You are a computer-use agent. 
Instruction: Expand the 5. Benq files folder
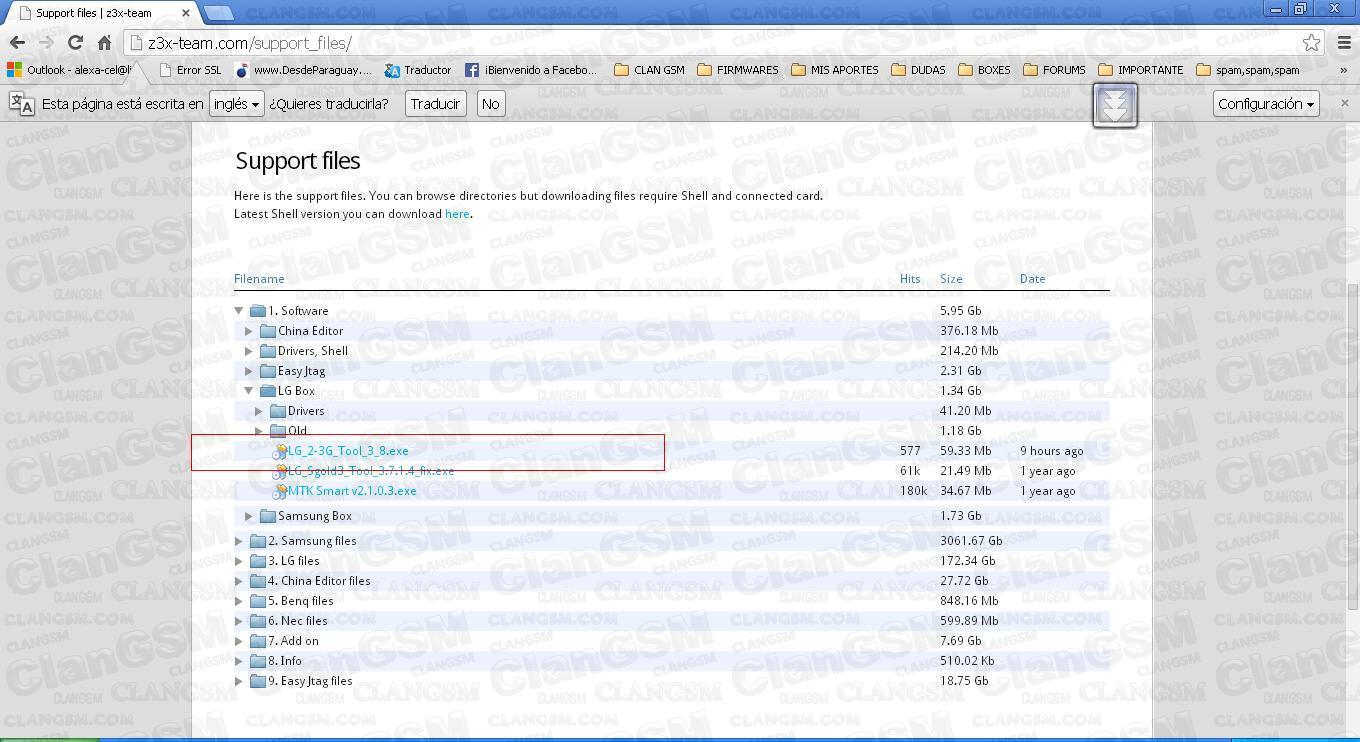[x=239, y=601]
